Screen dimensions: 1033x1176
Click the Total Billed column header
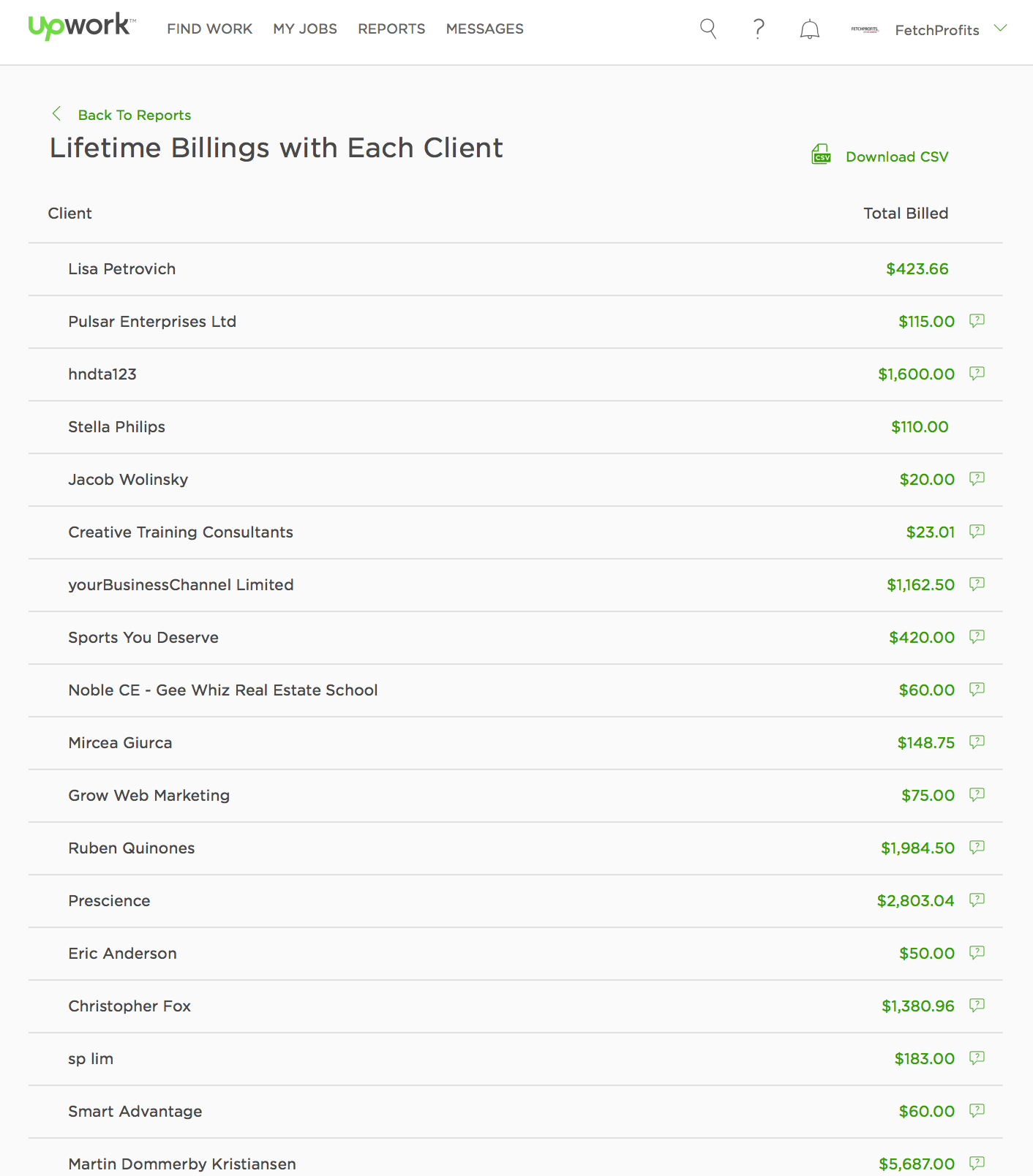906,214
